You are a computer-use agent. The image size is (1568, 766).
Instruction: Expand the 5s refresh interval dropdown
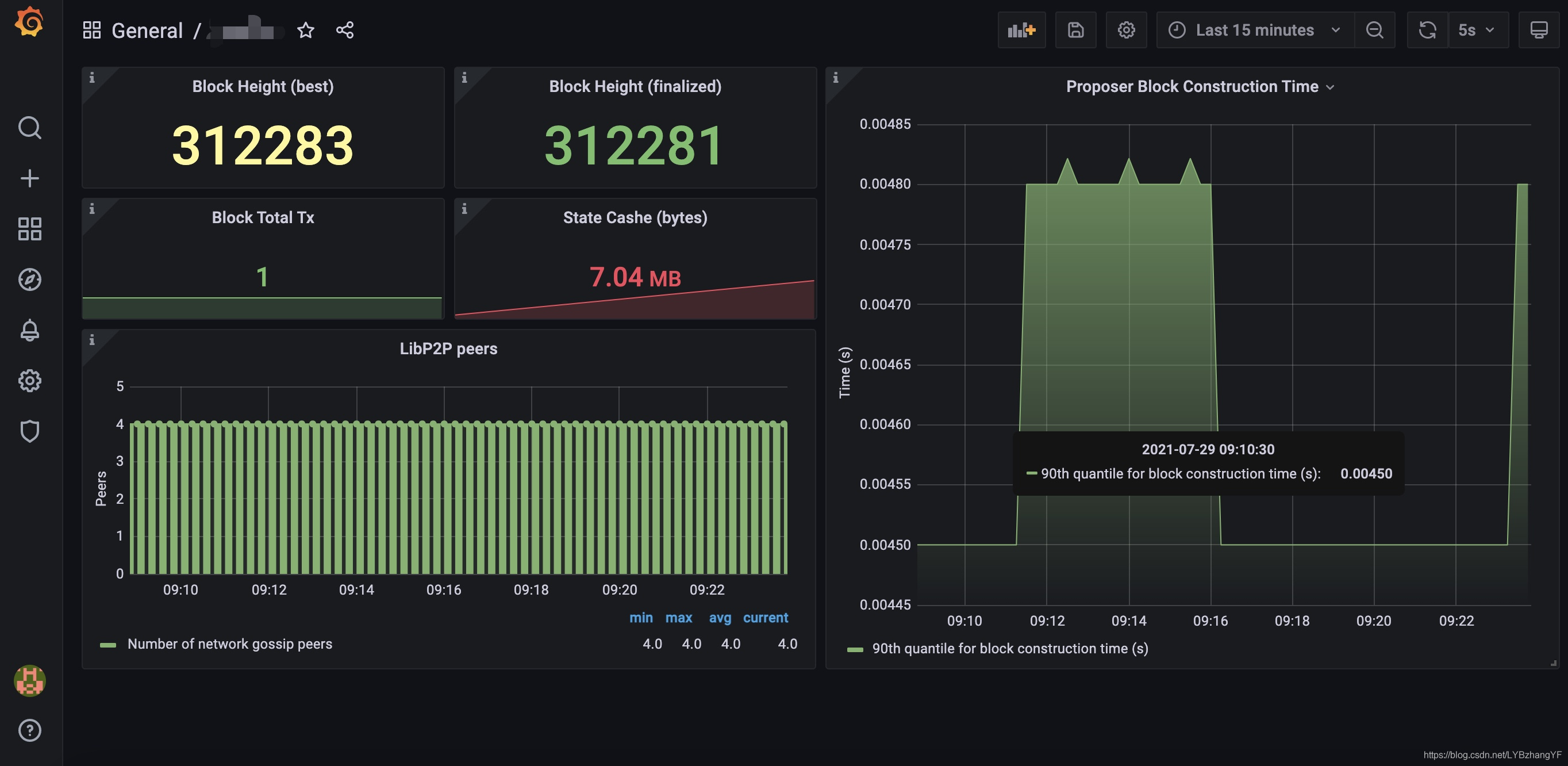tap(1477, 30)
